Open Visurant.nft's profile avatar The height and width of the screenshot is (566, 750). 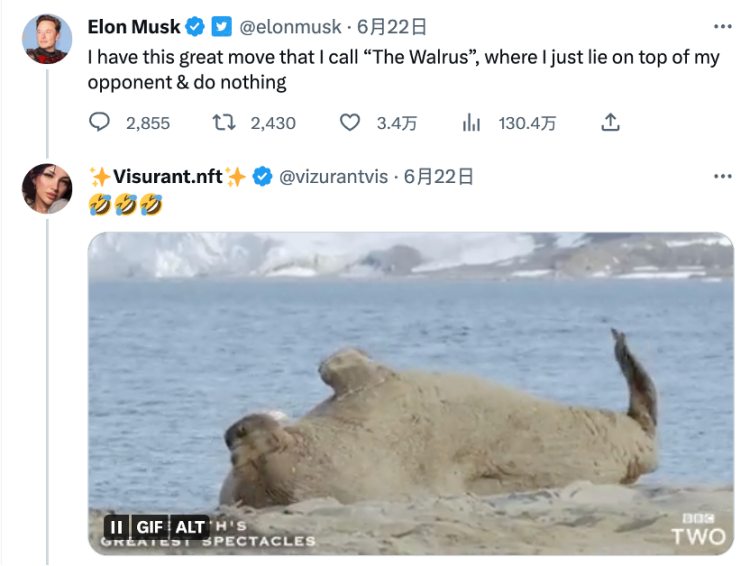click(x=48, y=188)
